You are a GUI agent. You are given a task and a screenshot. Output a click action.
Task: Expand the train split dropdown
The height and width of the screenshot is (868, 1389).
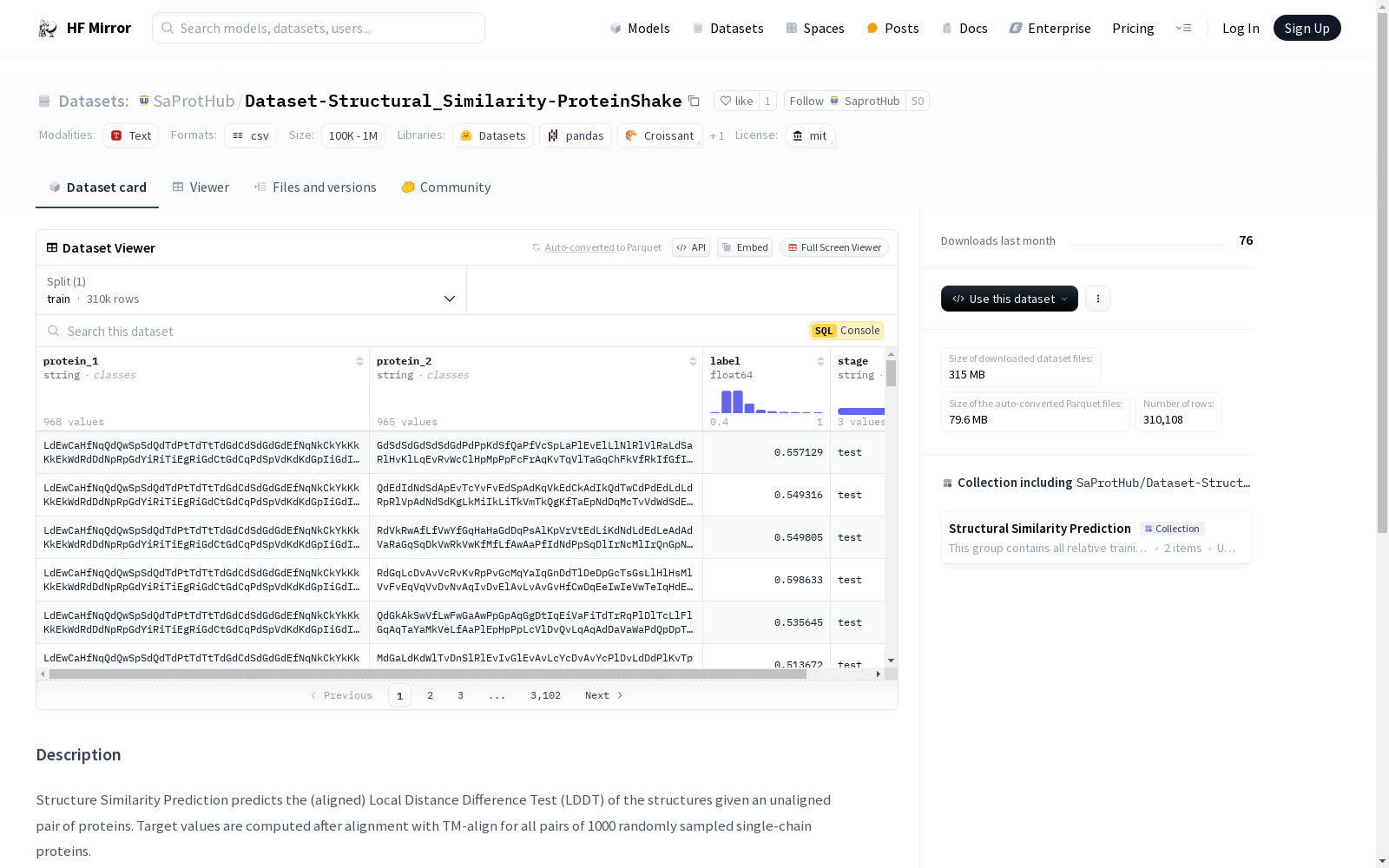point(252,290)
